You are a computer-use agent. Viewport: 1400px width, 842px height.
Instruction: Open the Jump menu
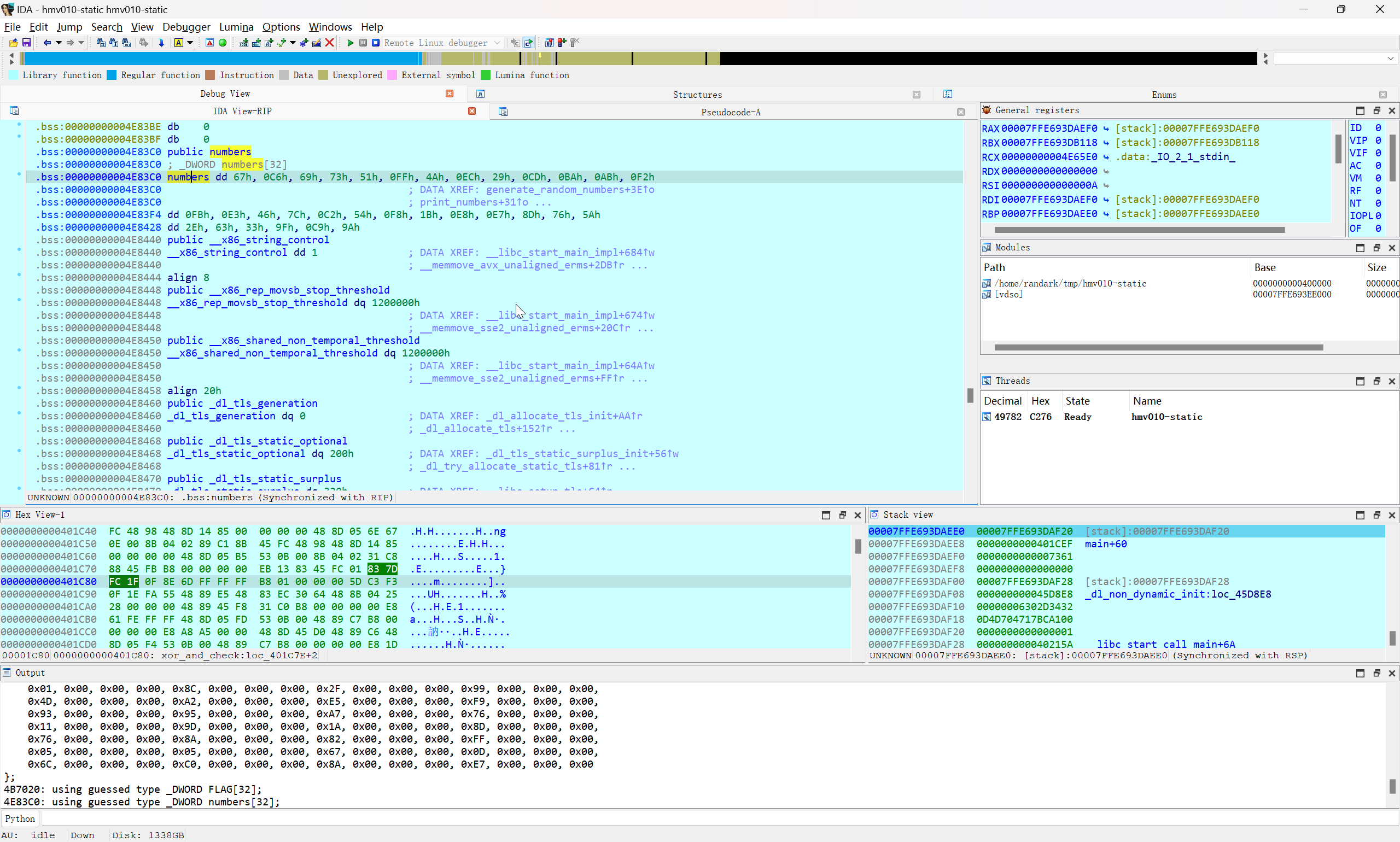(69, 27)
